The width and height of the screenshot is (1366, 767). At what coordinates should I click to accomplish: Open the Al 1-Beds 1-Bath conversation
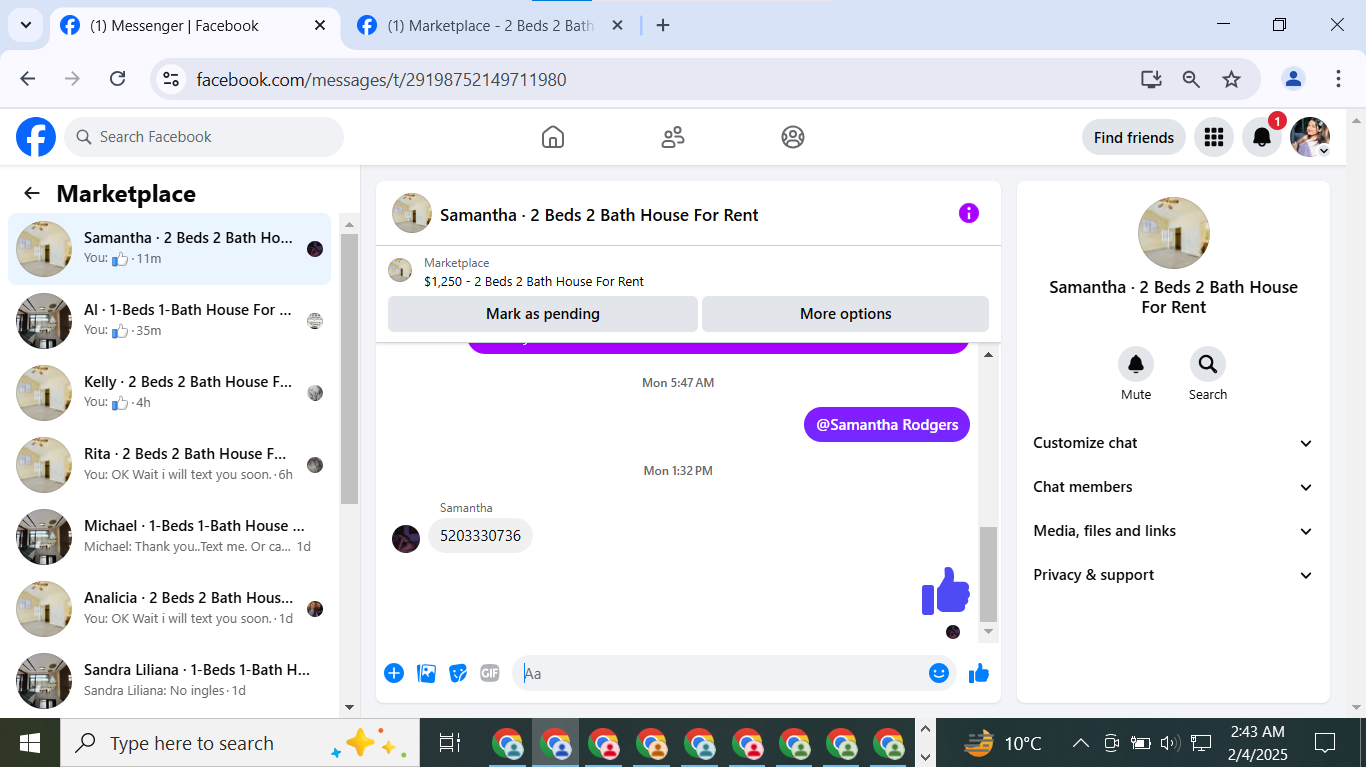tap(170, 321)
